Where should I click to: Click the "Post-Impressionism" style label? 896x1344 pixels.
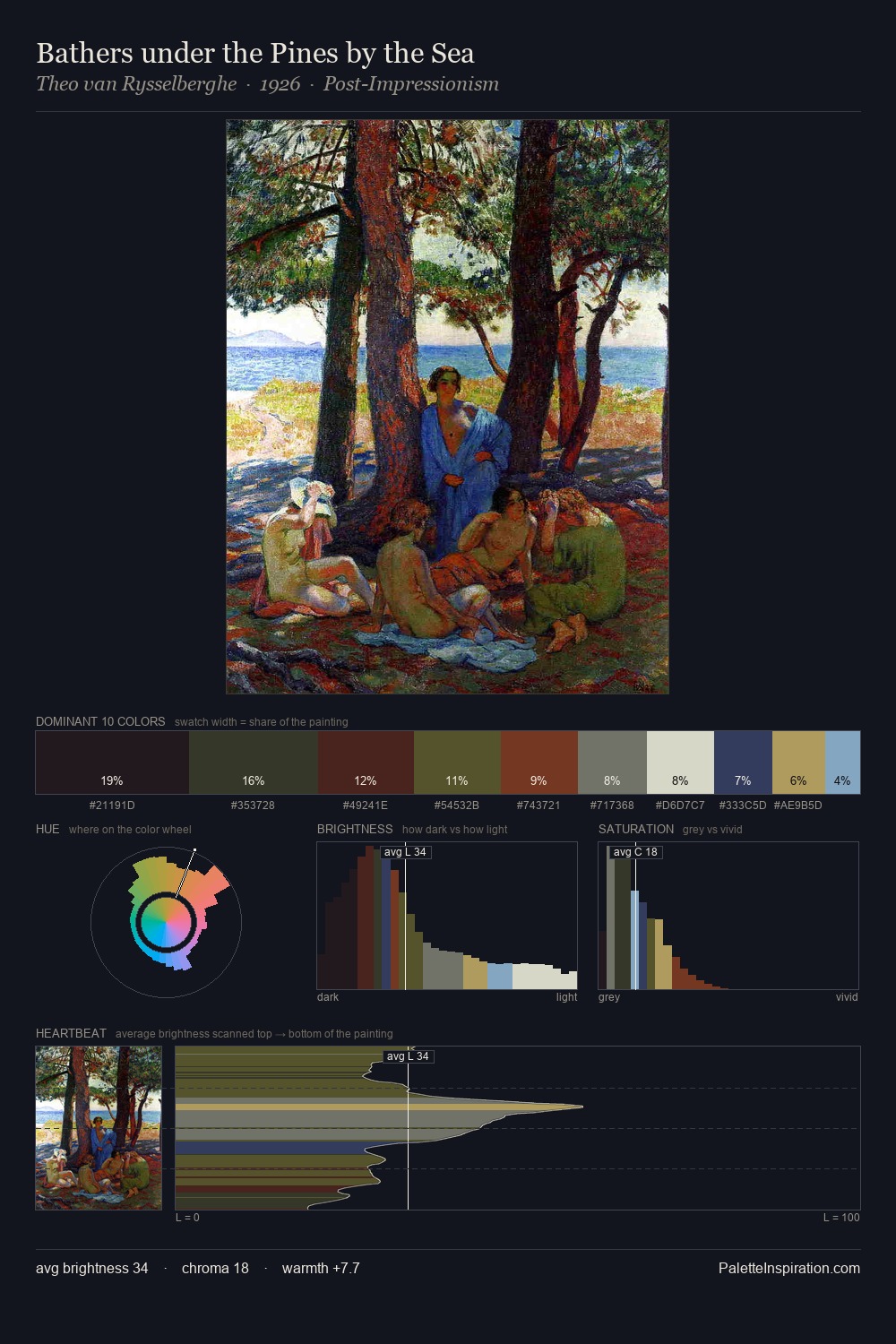coord(411,84)
